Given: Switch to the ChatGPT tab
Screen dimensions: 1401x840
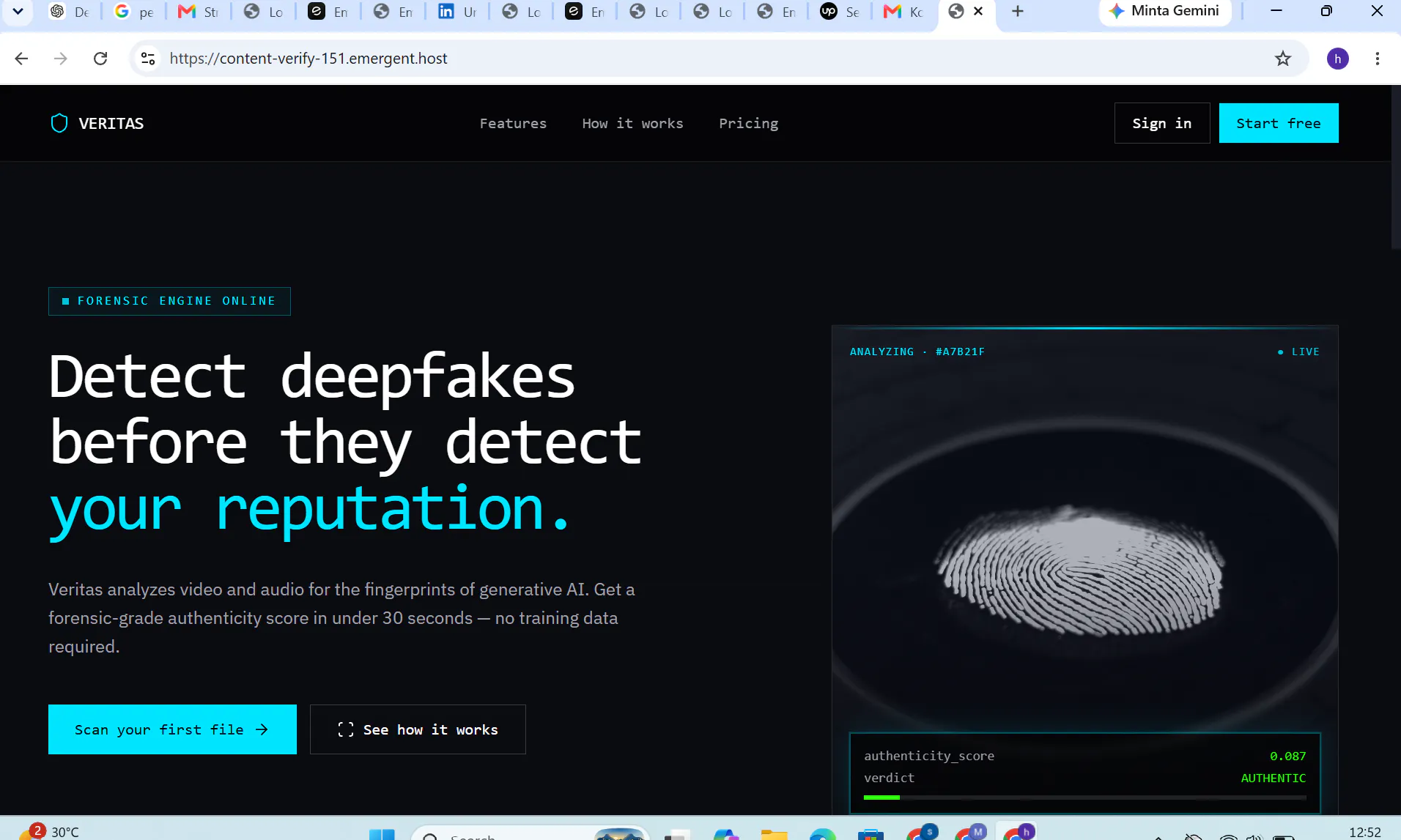Looking at the screenshot, I should pos(68,12).
